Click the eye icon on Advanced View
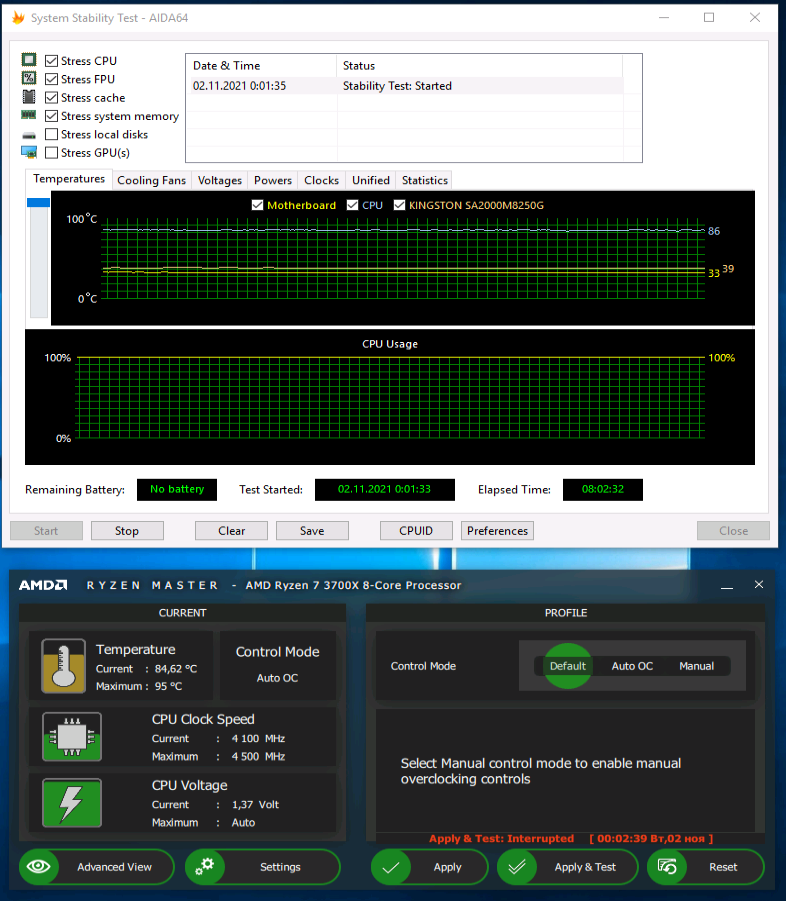786x901 pixels. click(x=38, y=867)
